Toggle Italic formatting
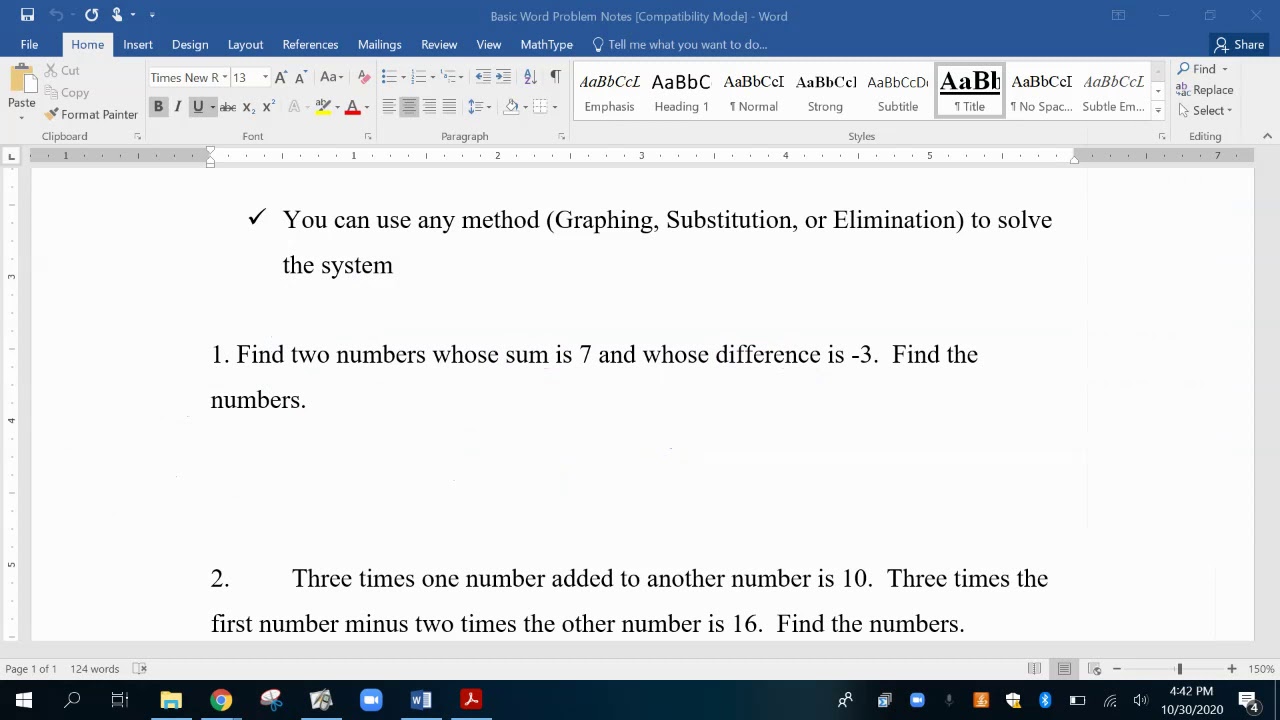The image size is (1280, 720). (x=178, y=107)
